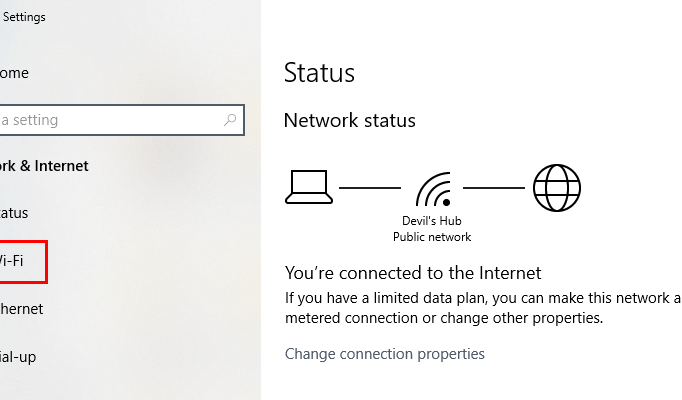Image resolution: width=682 pixels, height=400 pixels.
Task: Click "You're connected to the Internet" text
Action: [x=413, y=273]
